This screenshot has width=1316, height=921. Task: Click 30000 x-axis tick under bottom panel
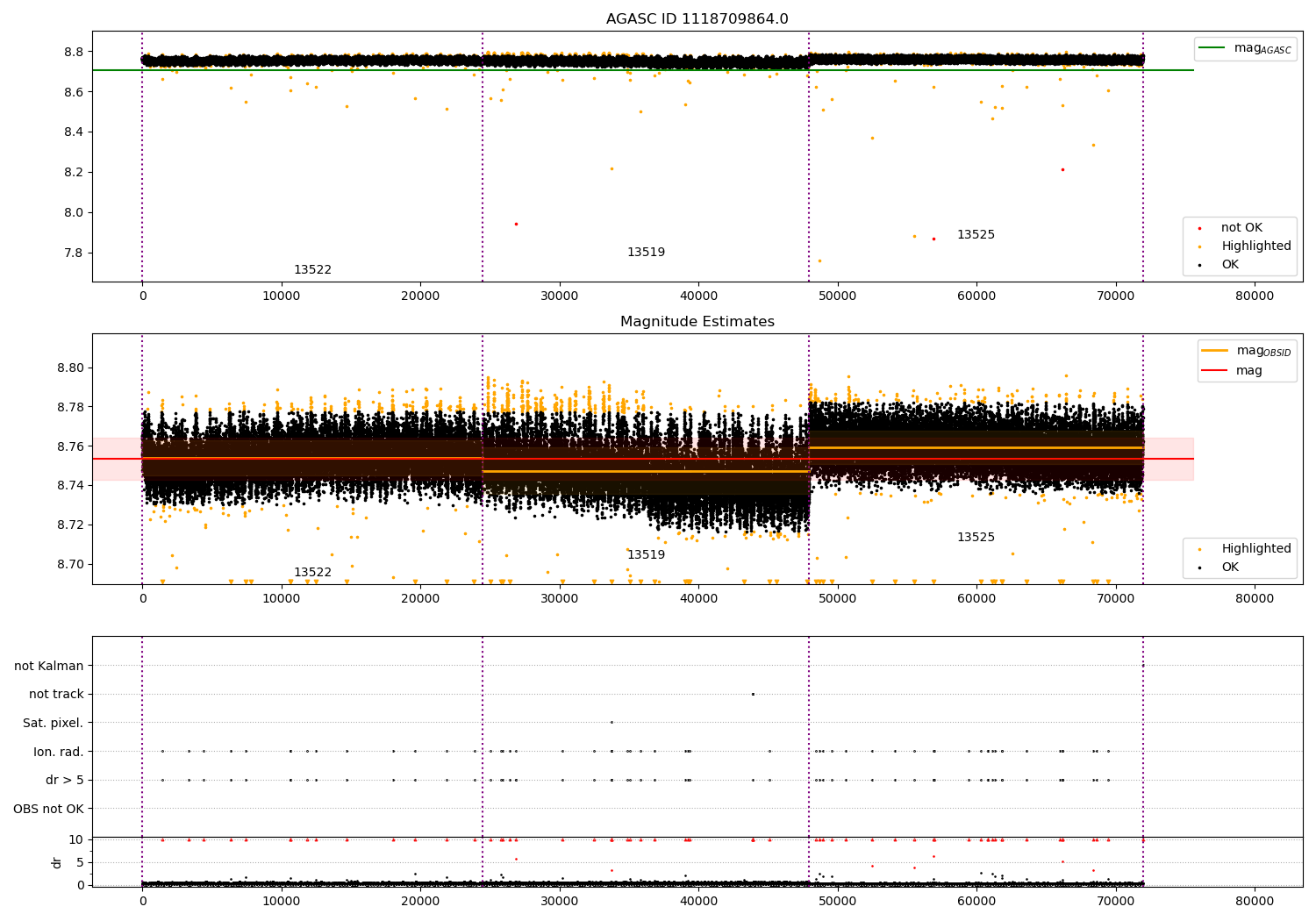560,901
